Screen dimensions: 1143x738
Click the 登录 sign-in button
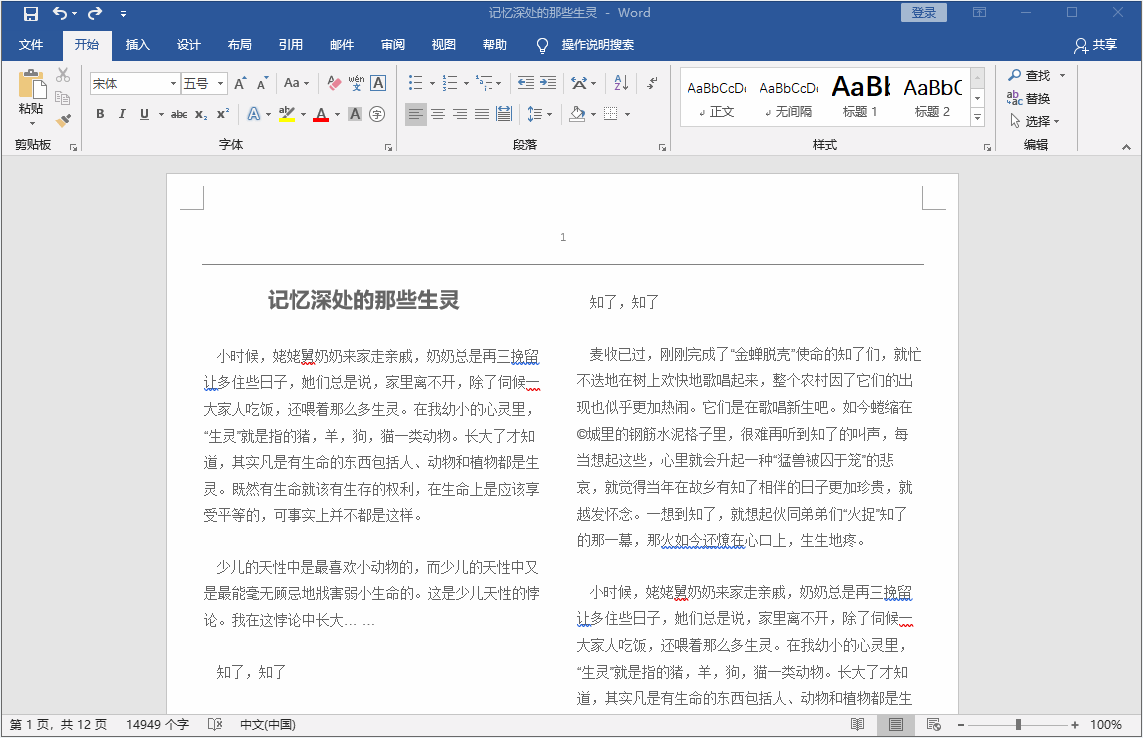click(x=923, y=13)
